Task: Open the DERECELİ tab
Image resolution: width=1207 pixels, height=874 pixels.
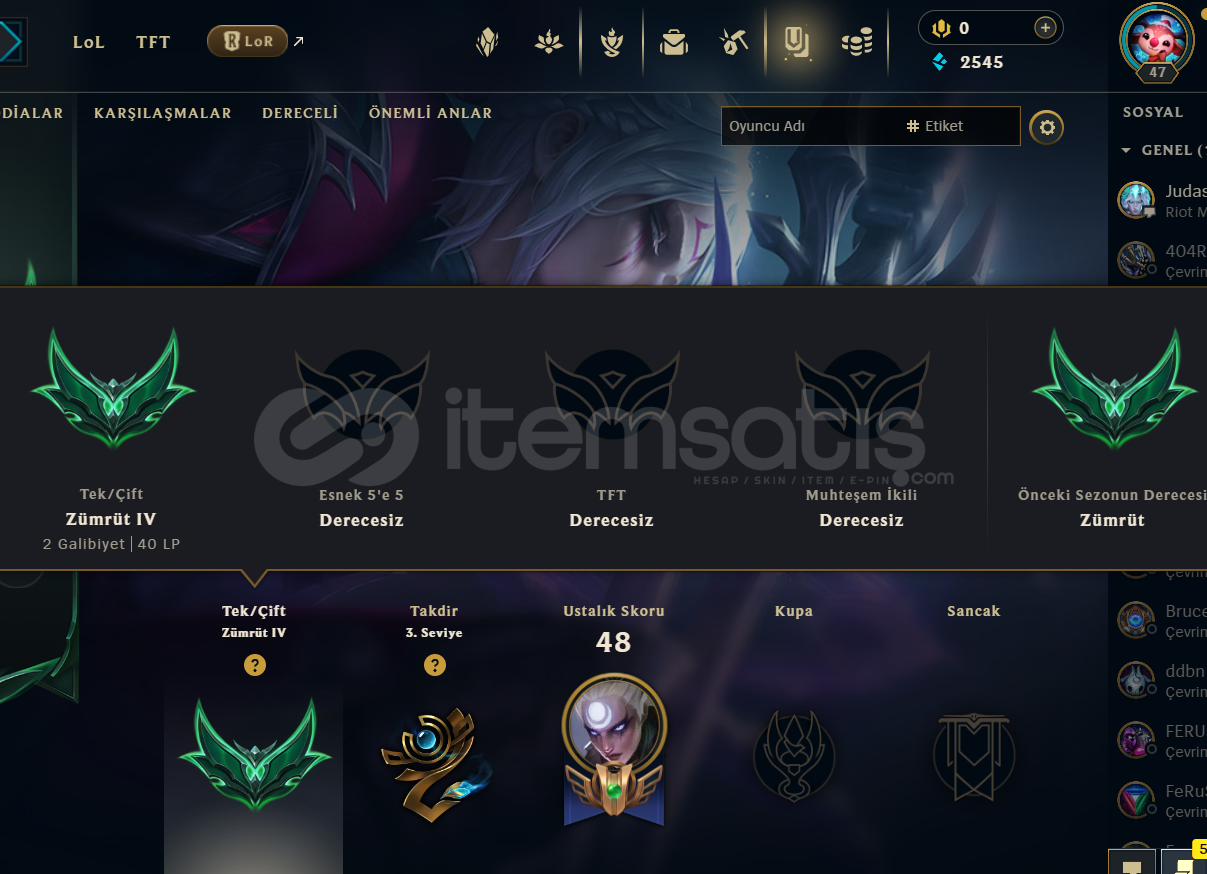Action: point(300,113)
